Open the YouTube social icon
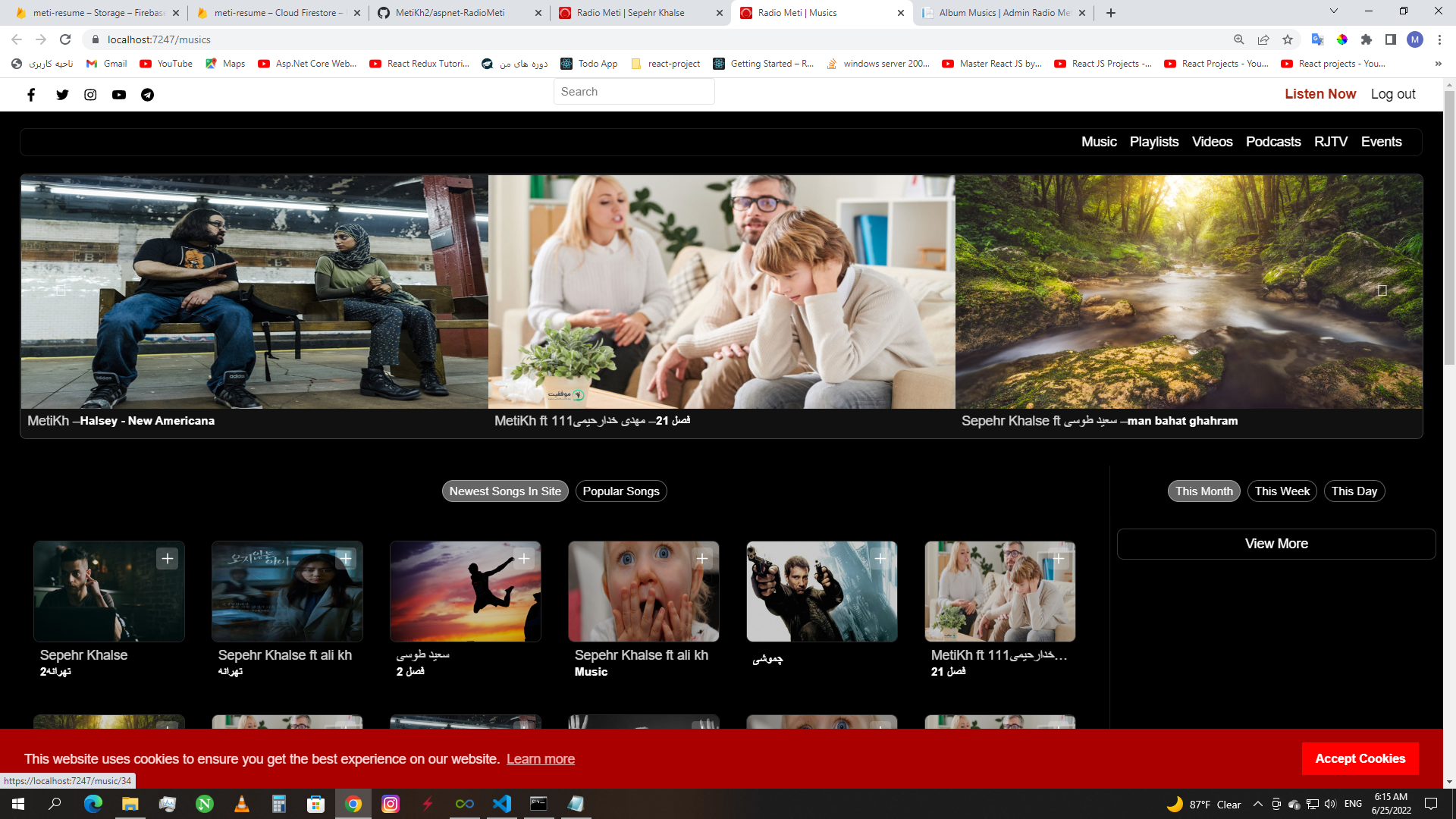The image size is (1456, 819). (119, 95)
